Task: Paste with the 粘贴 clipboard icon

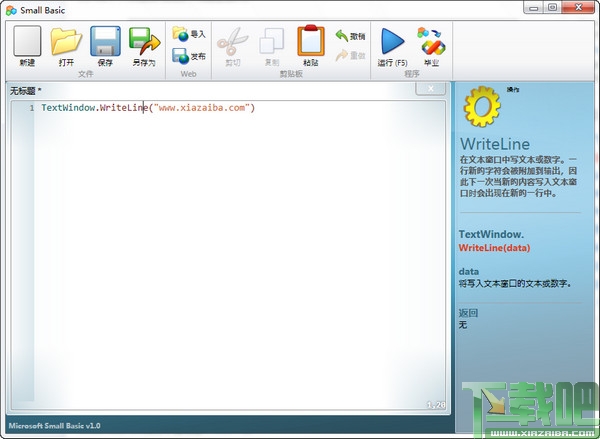Action: pos(311,41)
